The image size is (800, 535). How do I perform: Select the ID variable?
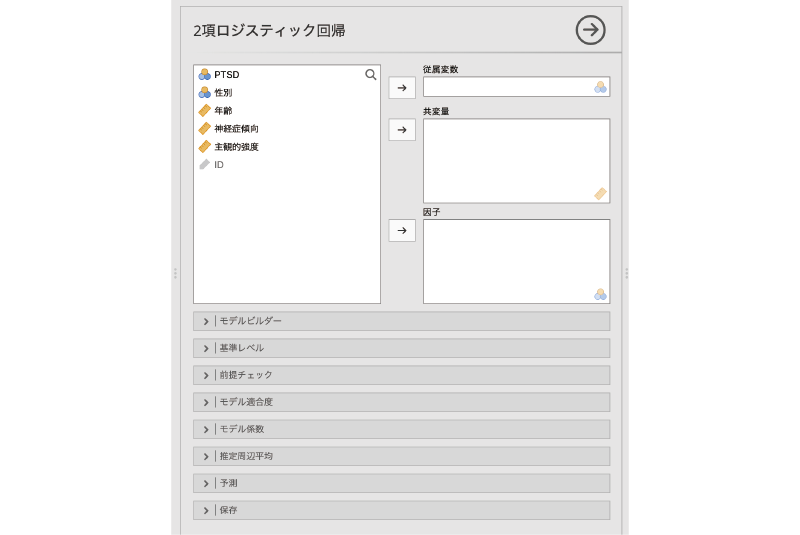coord(218,165)
